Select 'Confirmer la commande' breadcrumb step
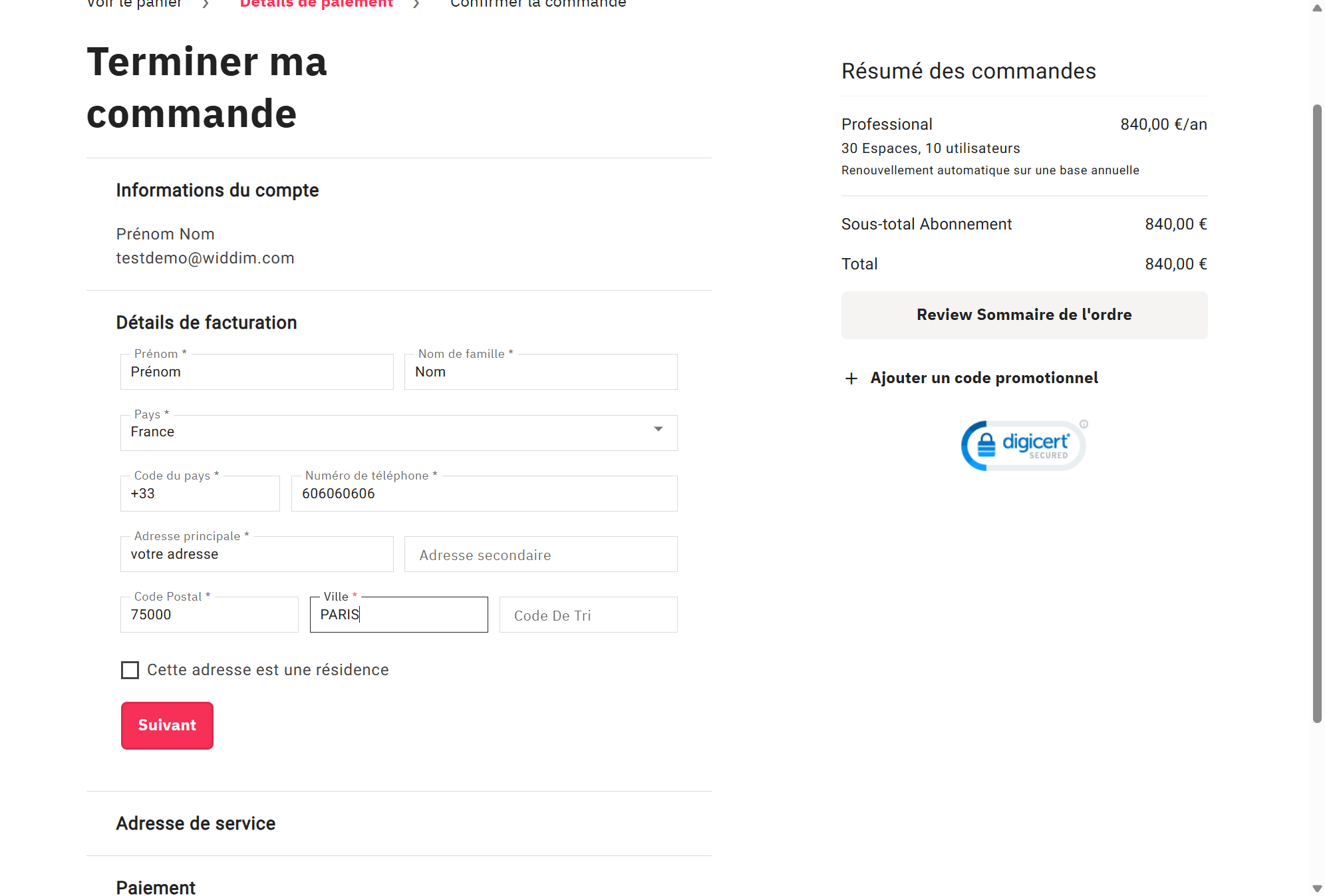 point(538,4)
